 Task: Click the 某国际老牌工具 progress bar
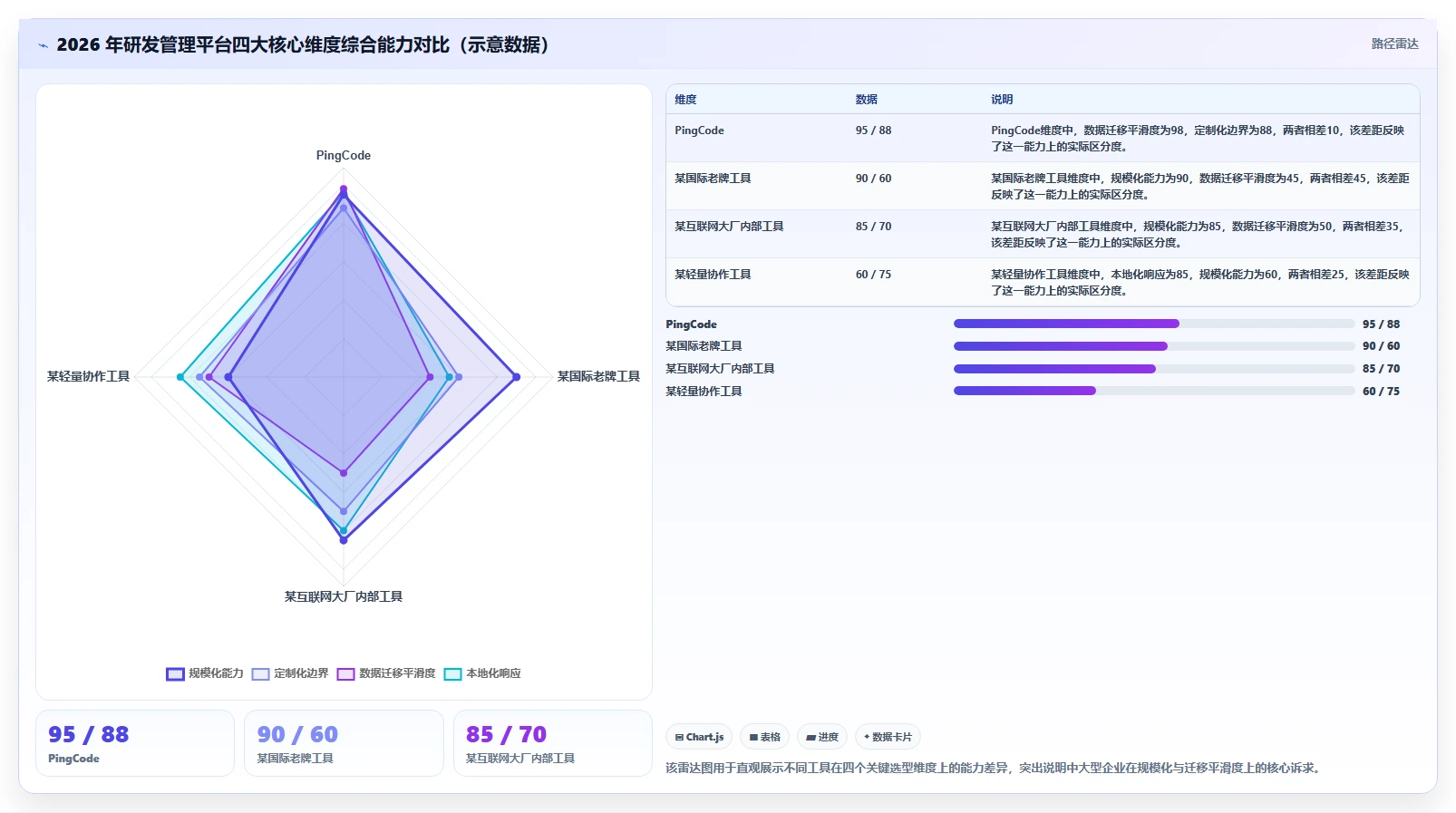pyautogui.click(x=1154, y=346)
